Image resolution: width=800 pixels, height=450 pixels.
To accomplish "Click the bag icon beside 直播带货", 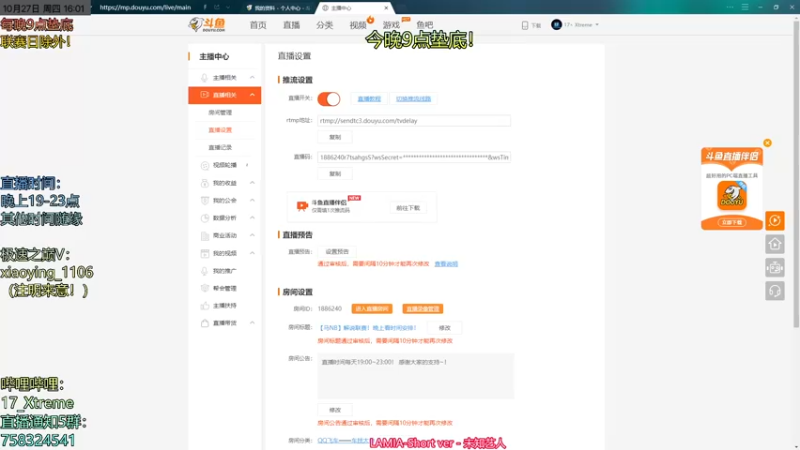I will coord(205,323).
